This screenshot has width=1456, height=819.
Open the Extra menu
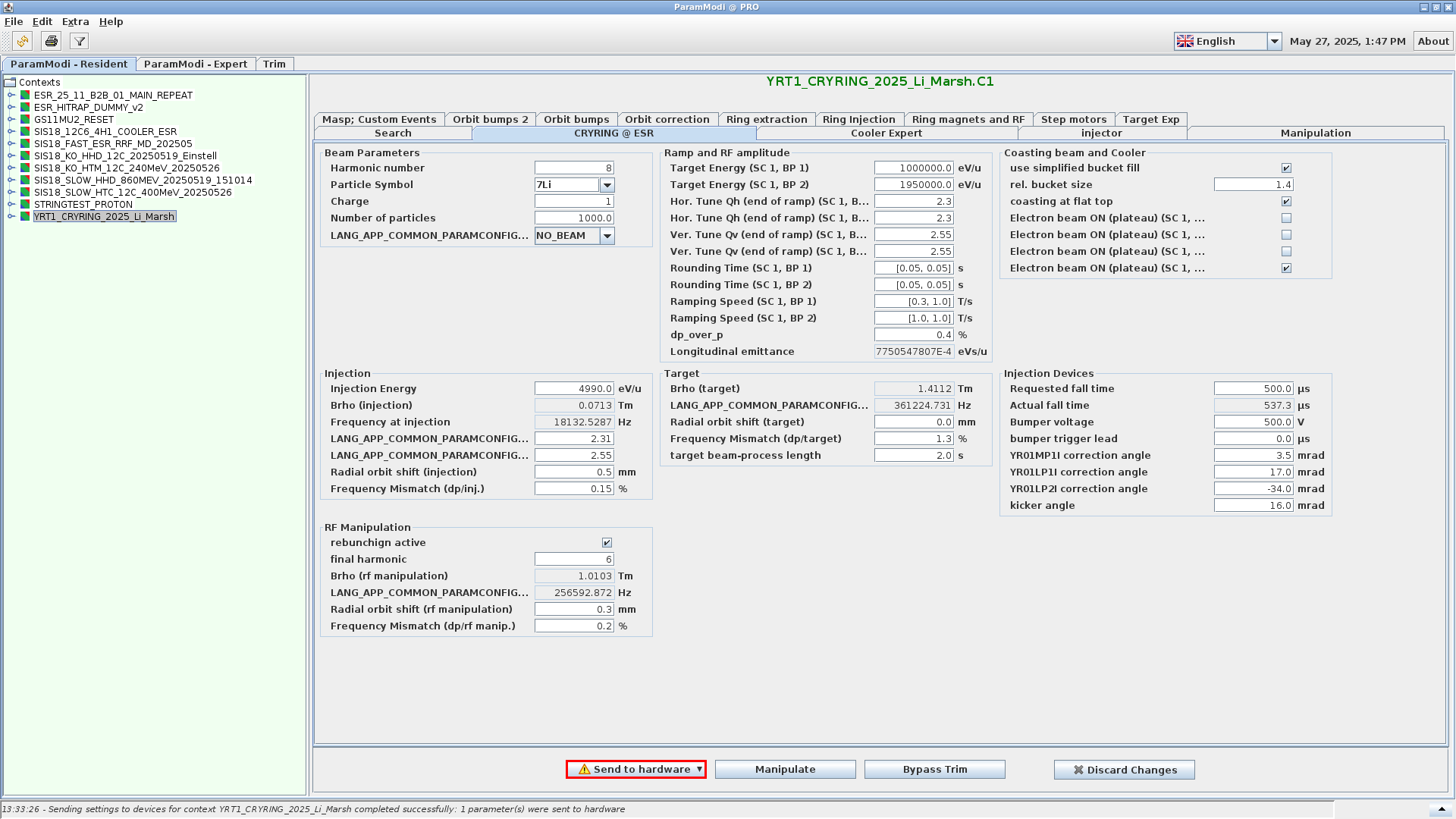(x=75, y=21)
